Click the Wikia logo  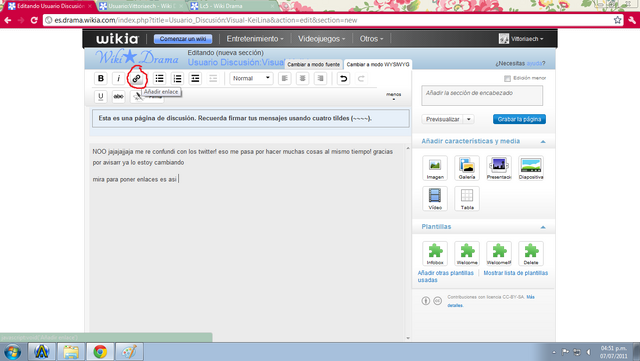(x=118, y=39)
